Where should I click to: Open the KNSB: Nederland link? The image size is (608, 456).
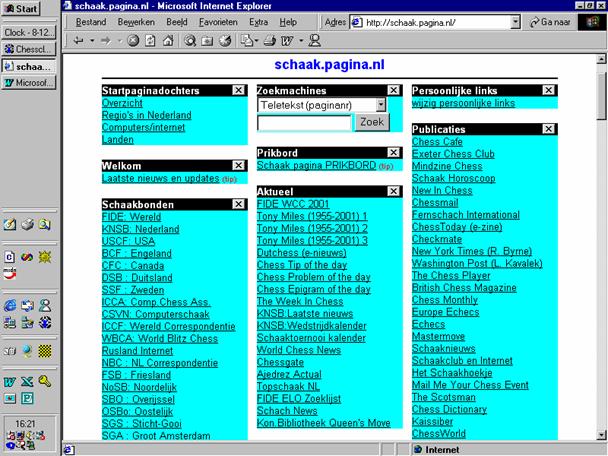click(x=140, y=229)
